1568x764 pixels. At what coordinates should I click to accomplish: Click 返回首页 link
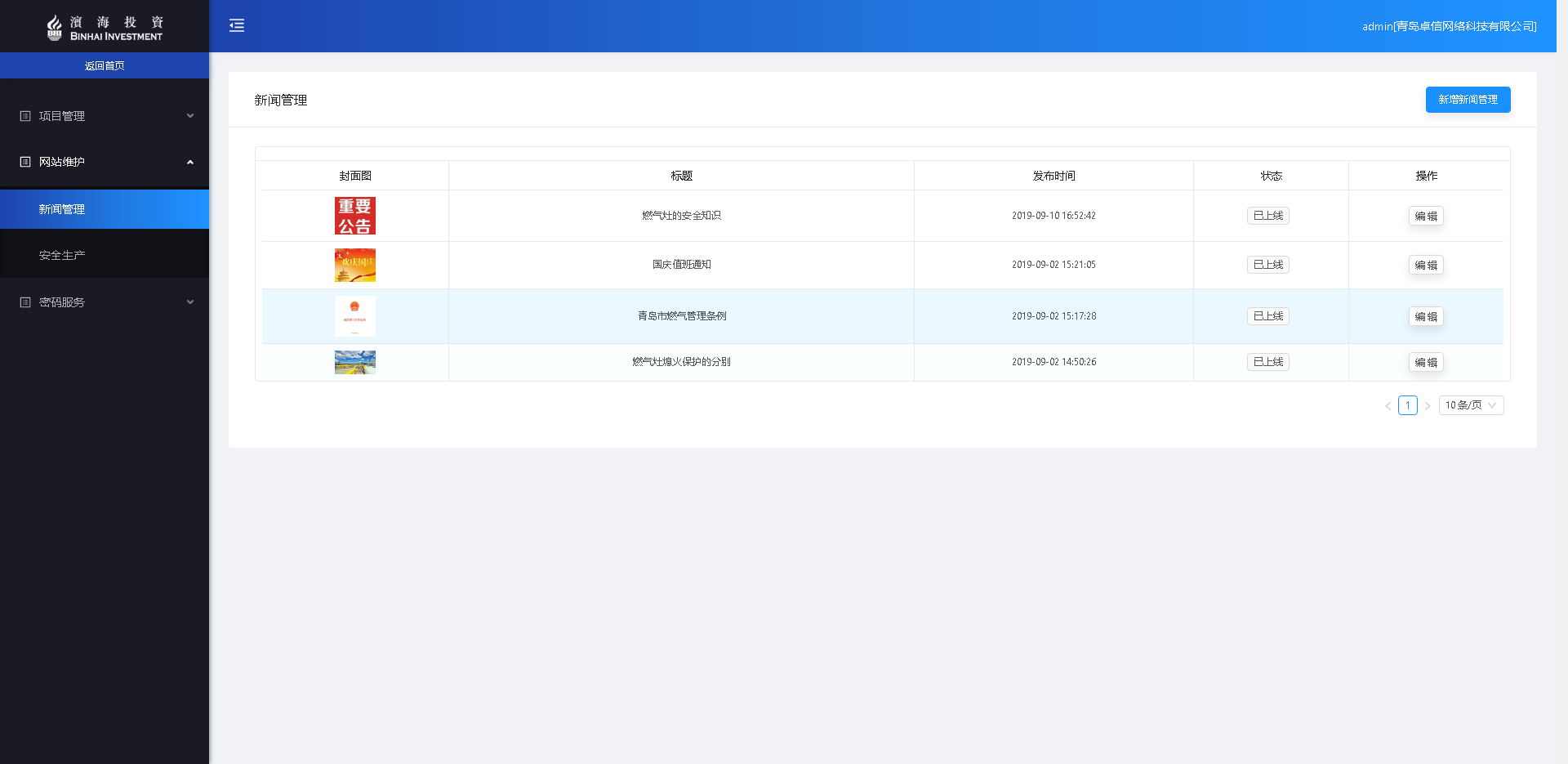[105, 65]
